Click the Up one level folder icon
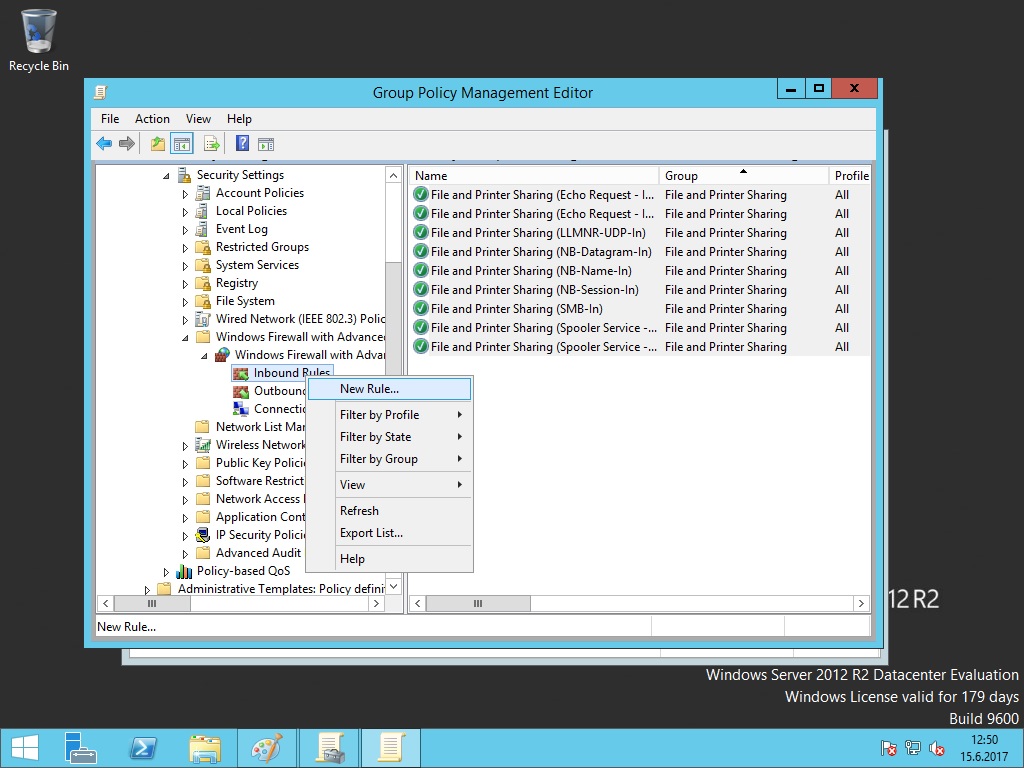1024x768 pixels. coord(158,144)
